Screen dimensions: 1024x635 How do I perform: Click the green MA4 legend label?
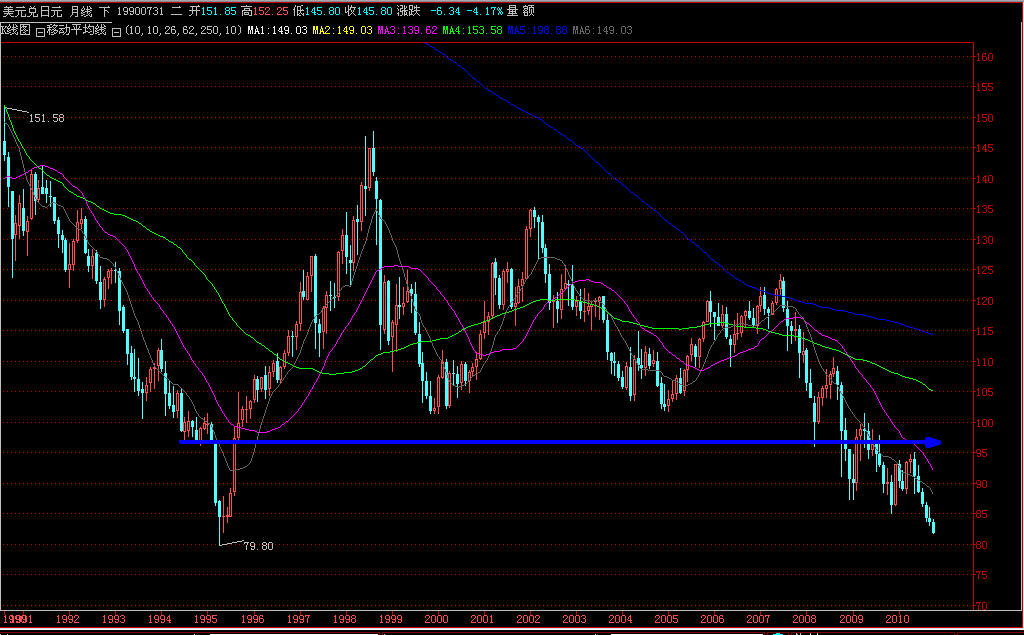(472, 31)
